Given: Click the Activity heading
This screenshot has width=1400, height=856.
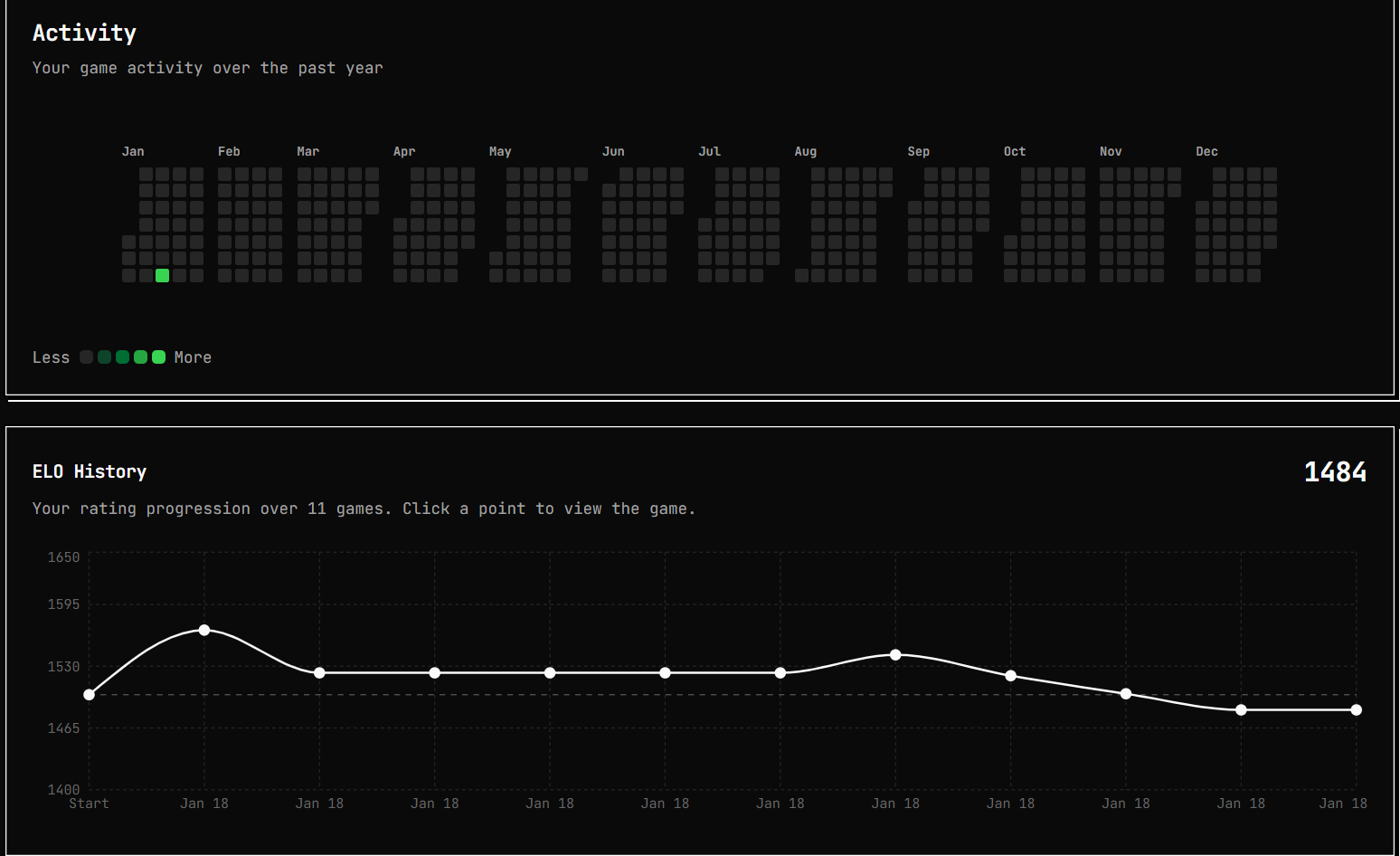Looking at the screenshot, I should tap(84, 33).
